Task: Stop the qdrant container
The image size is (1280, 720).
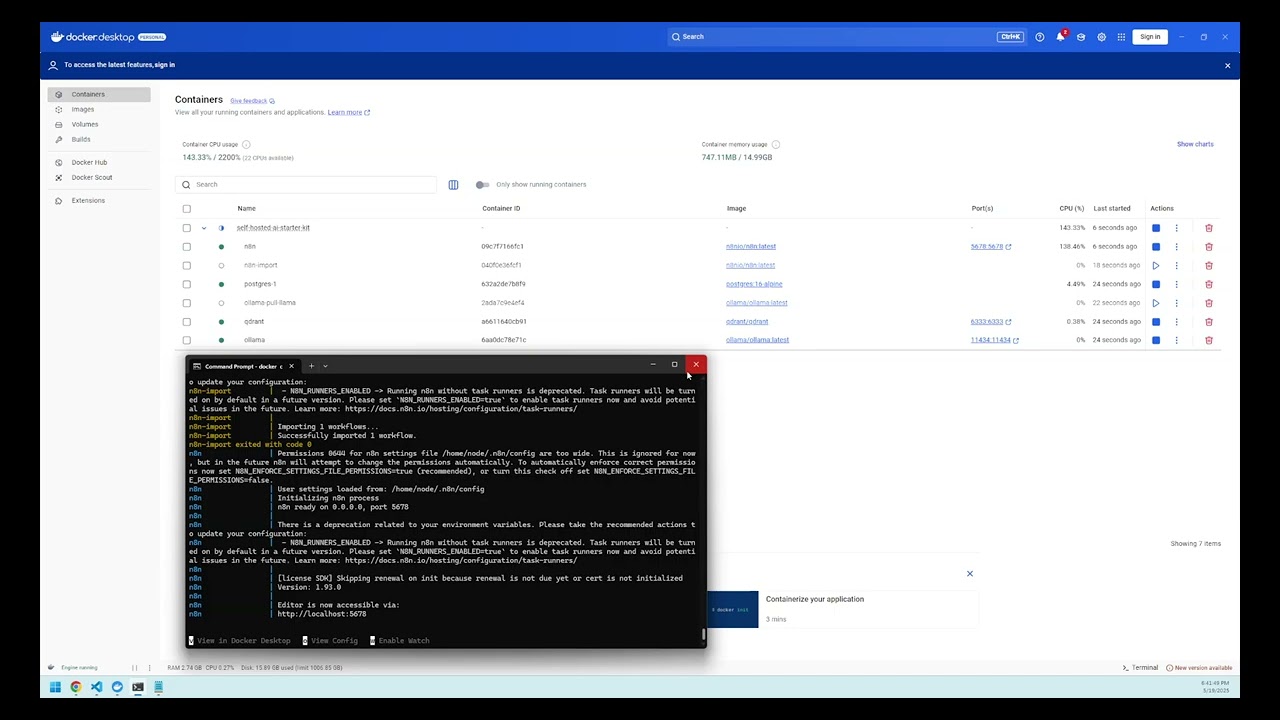Action: [x=1156, y=322]
